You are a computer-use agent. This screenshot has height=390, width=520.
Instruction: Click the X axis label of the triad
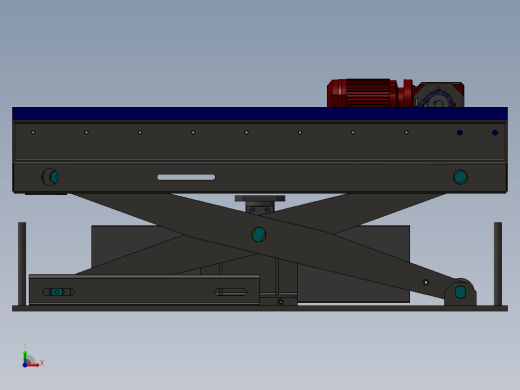tap(42, 362)
